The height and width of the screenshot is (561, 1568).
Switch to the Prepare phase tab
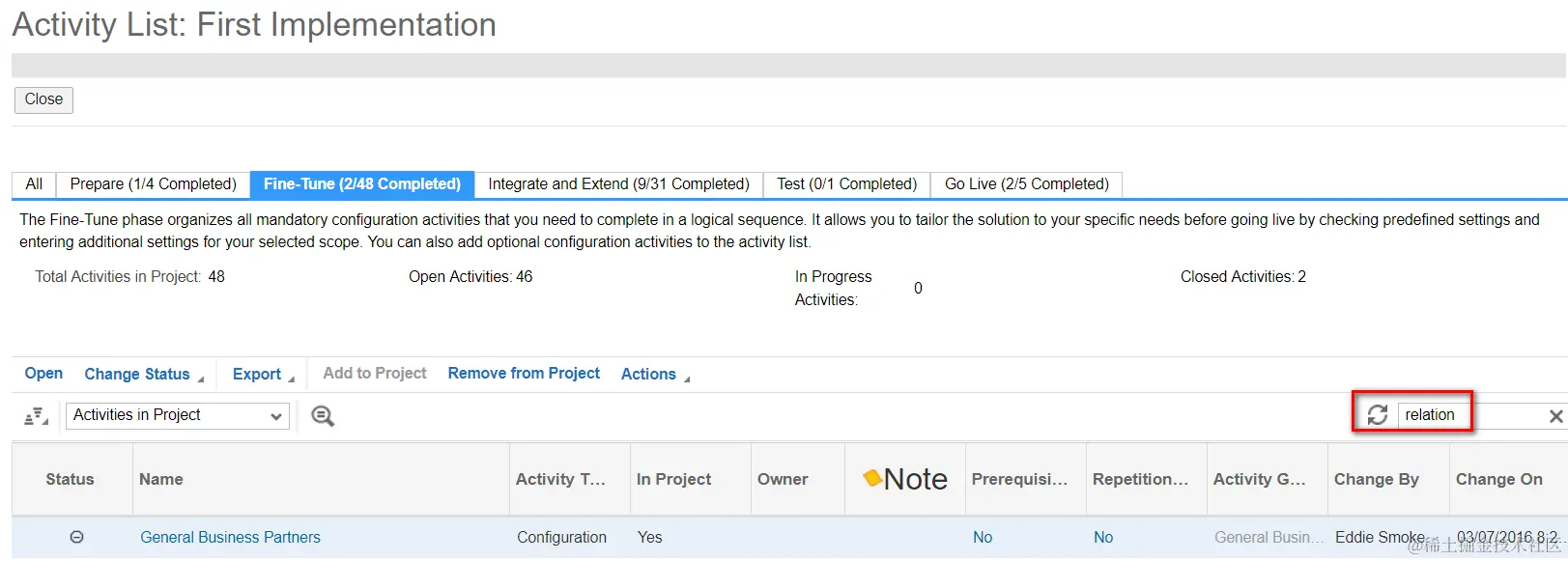pyautogui.click(x=153, y=184)
